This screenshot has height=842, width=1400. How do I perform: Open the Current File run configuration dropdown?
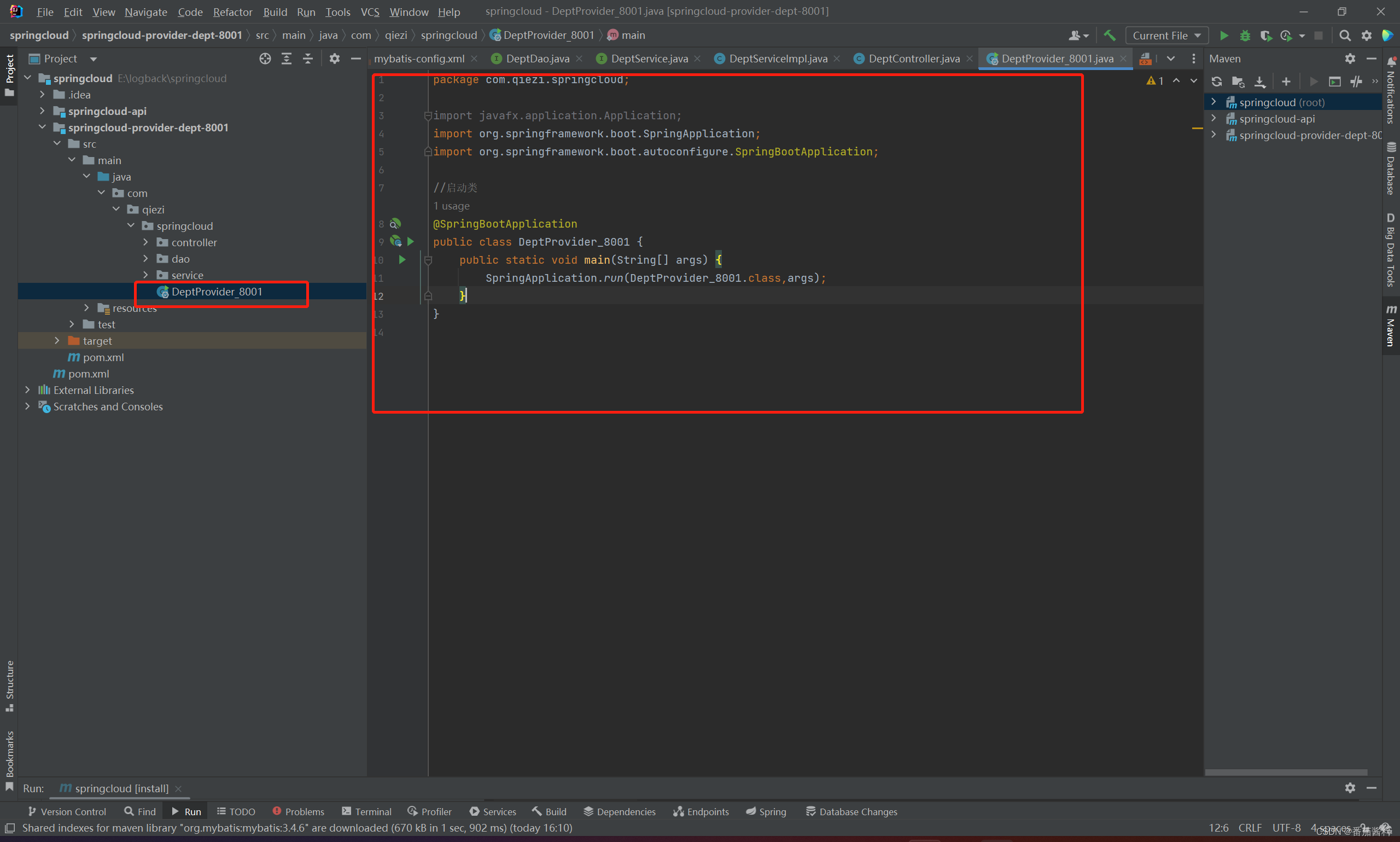pyautogui.click(x=1166, y=36)
